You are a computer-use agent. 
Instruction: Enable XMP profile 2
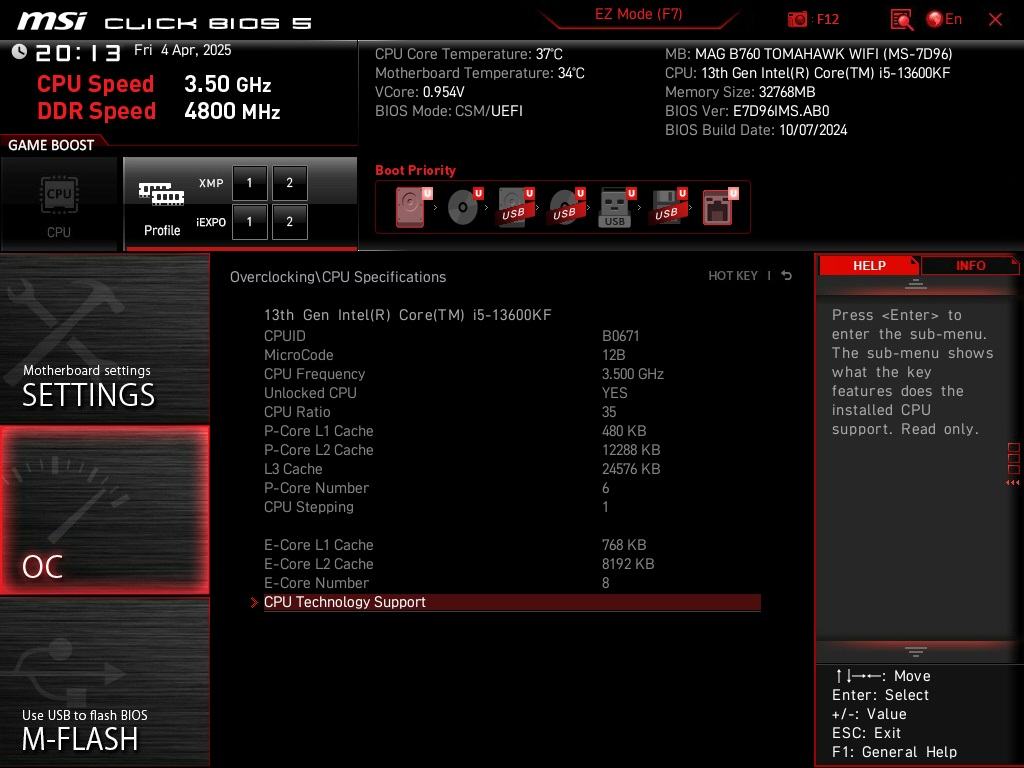click(x=289, y=183)
